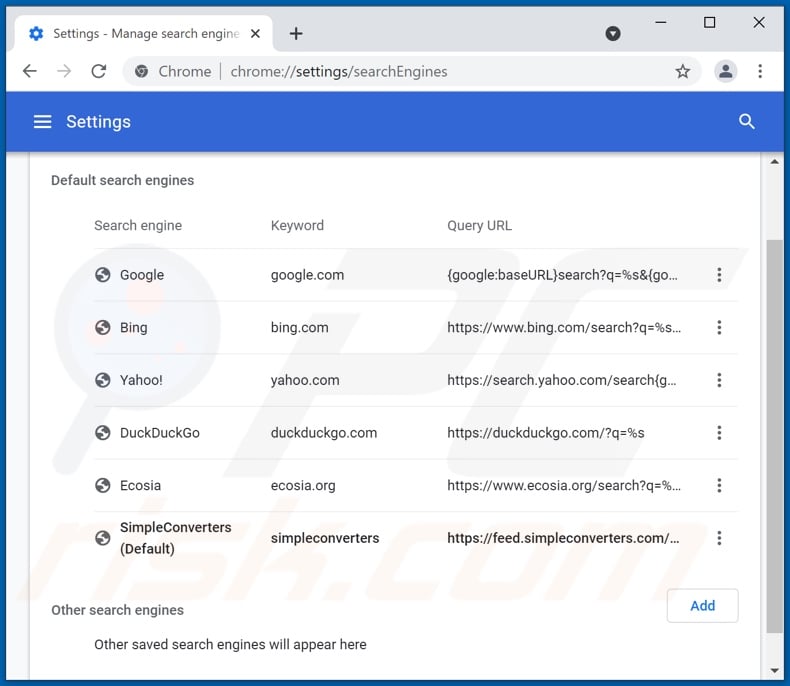Open more actions for Google
Viewport: 790px width, 686px height.
tap(719, 275)
